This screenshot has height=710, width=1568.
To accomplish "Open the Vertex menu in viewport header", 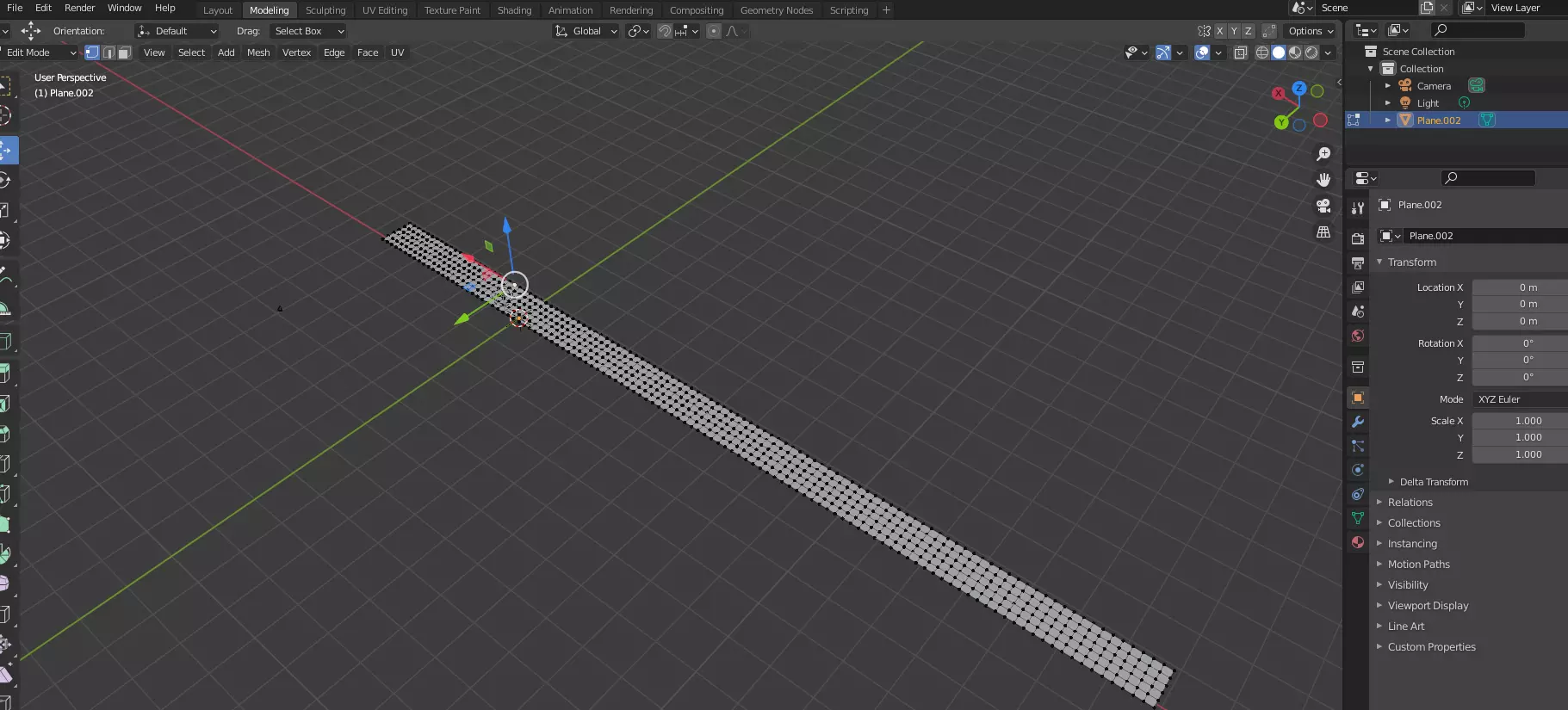I will click(x=296, y=52).
